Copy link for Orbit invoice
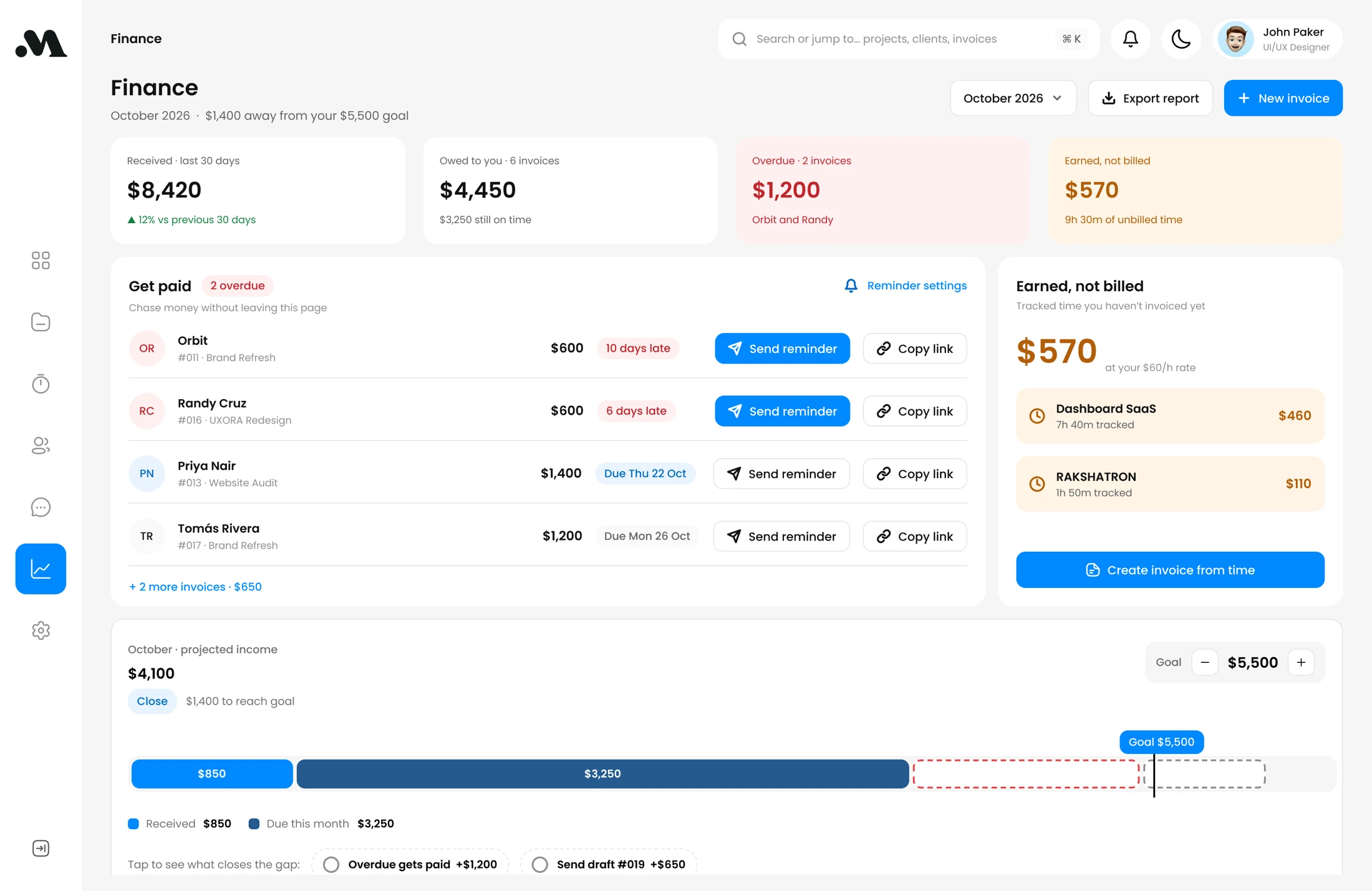 click(x=915, y=349)
